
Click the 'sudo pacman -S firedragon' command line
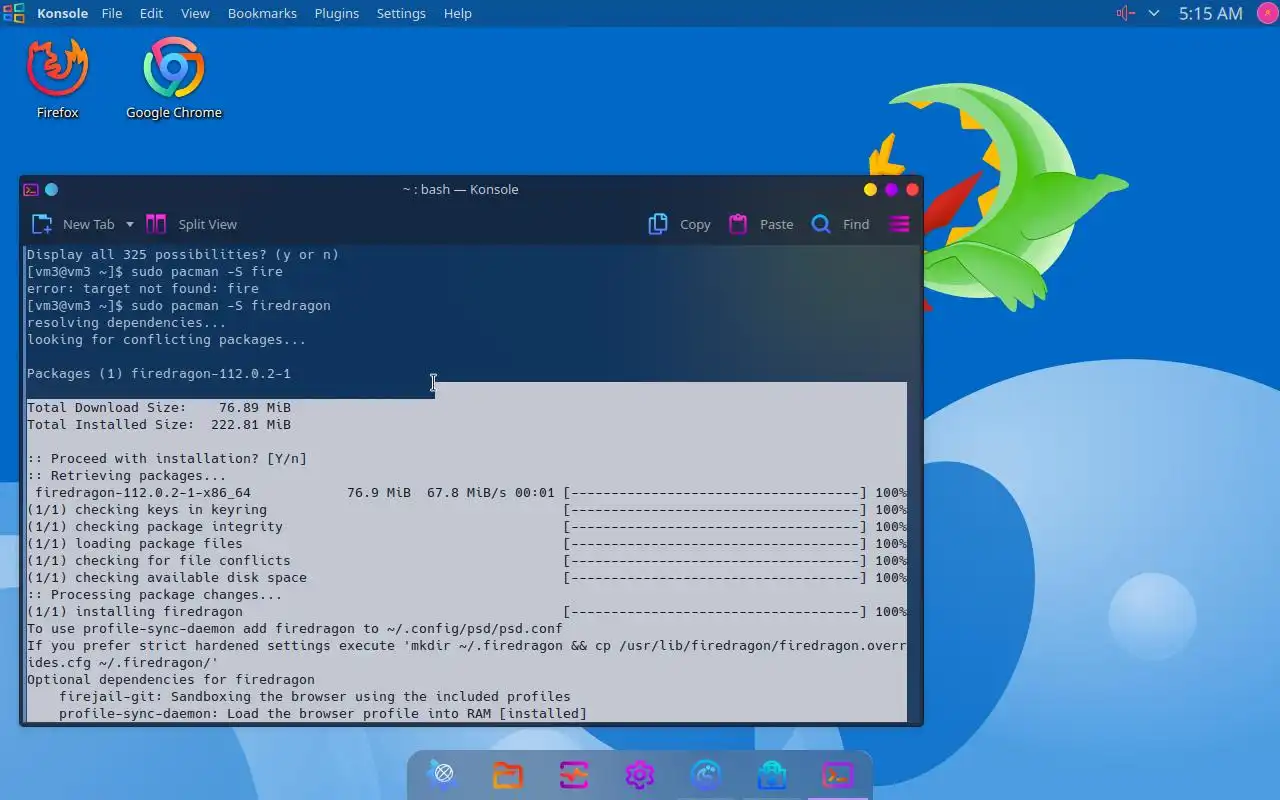179,305
